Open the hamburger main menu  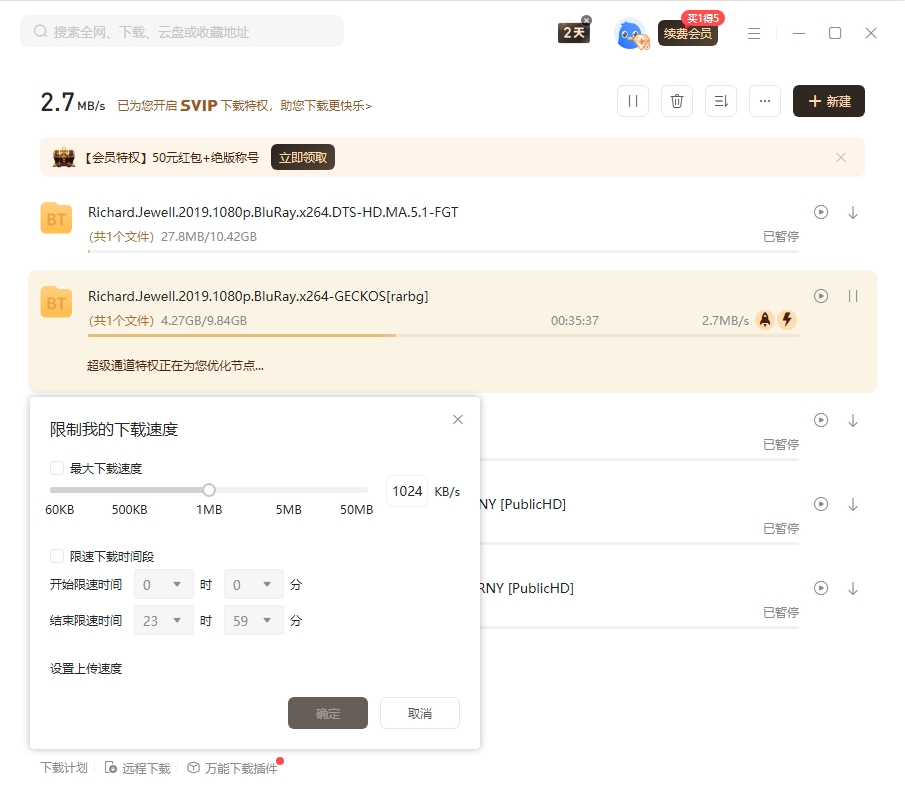pyautogui.click(x=754, y=33)
